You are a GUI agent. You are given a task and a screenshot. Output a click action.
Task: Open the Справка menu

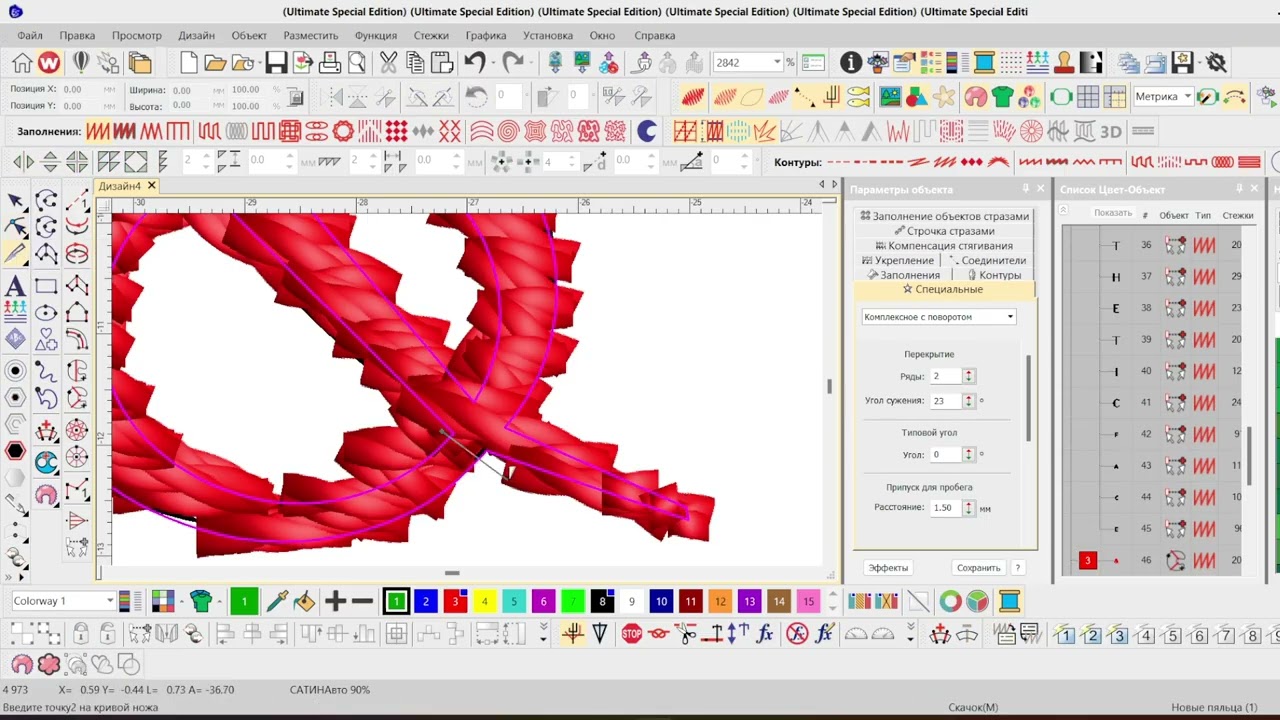[x=655, y=35]
